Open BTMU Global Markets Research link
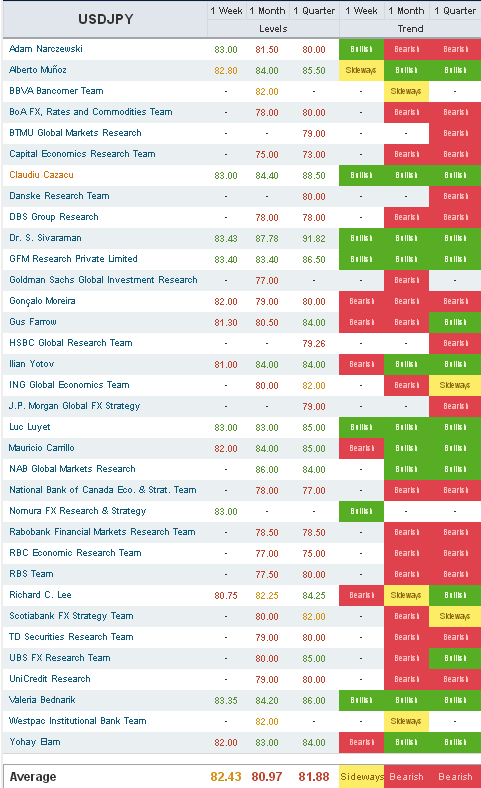Image resolution: width=481 pixels, height=788 pixels. tap(75, 133)
